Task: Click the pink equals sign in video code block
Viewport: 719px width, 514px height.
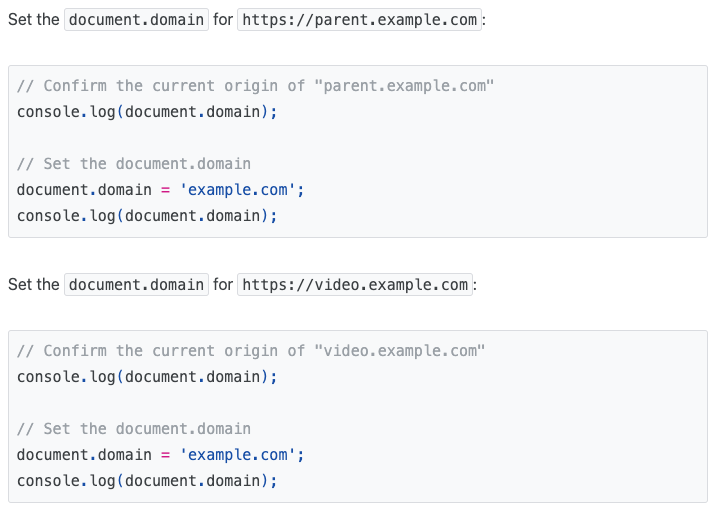Action: 166,455
